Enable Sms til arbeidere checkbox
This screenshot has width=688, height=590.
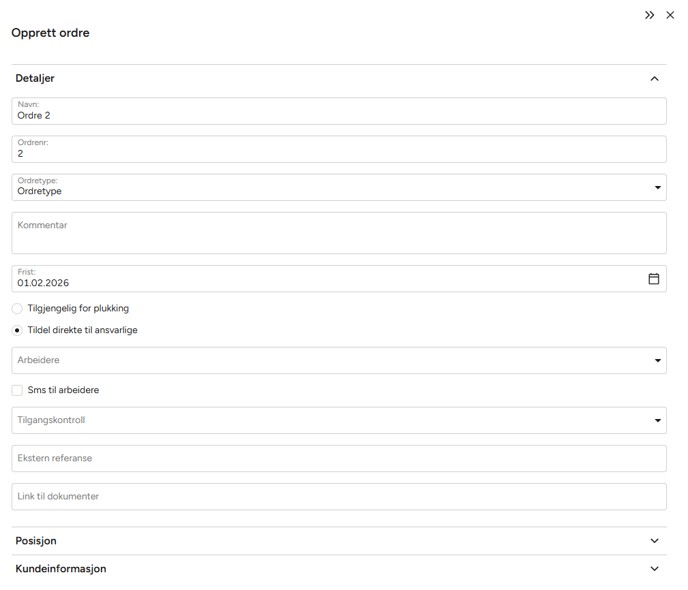point(17,390)
